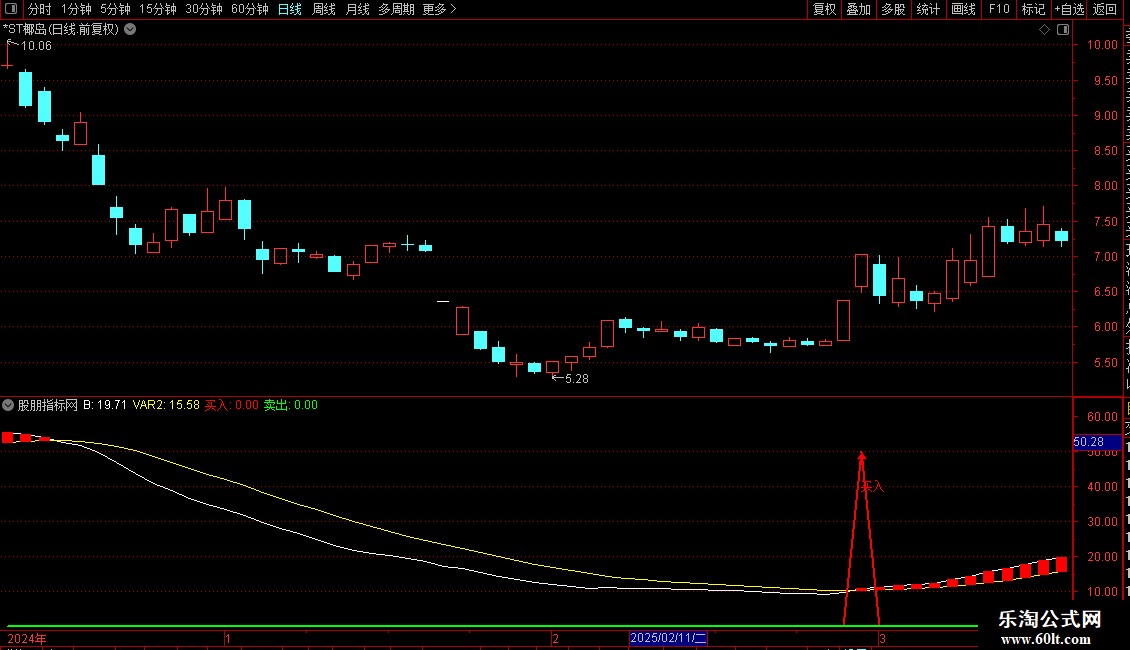Click the B: 19.71 indicator value
Viewport: 1130px width, 650px height.
pyautogui.click(x=104, y=405)
